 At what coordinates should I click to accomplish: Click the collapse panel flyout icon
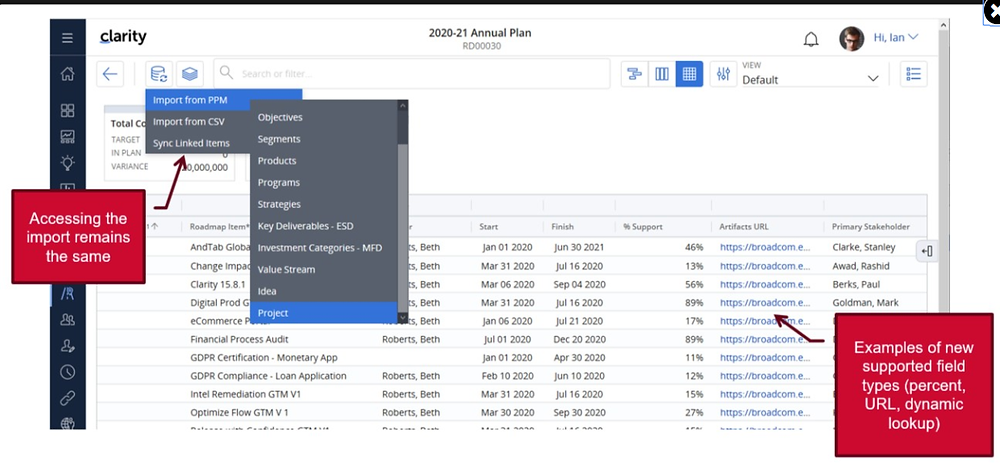(x=927, y=251)
